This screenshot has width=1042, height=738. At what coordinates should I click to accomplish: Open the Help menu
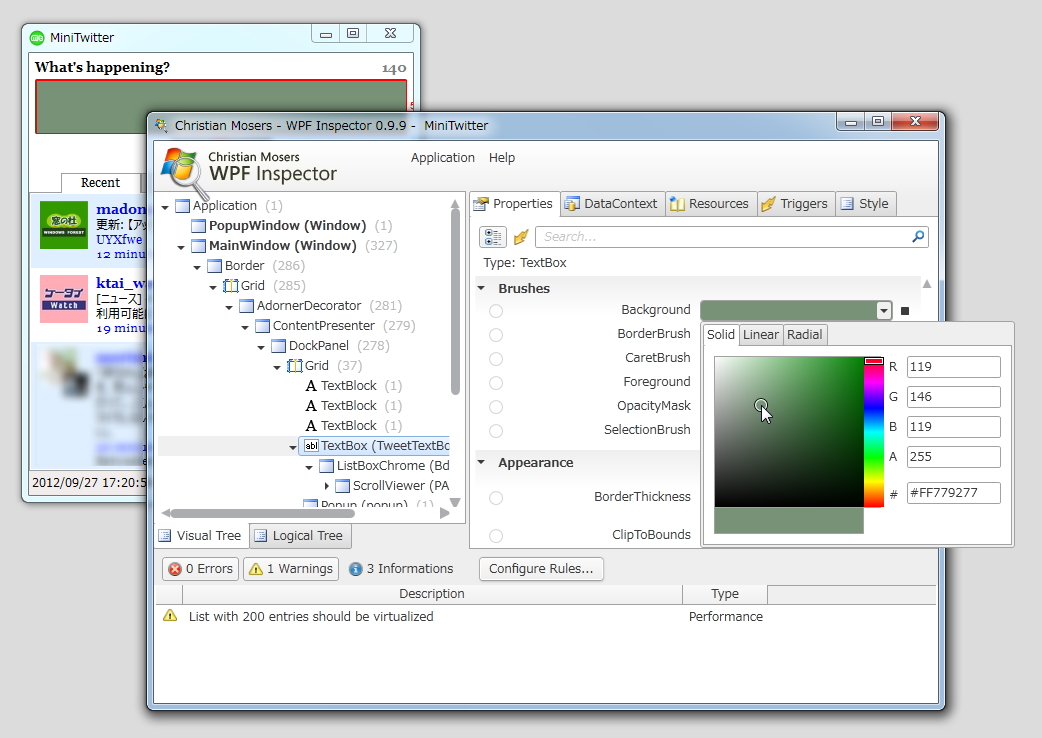click(x=502, y=157)
